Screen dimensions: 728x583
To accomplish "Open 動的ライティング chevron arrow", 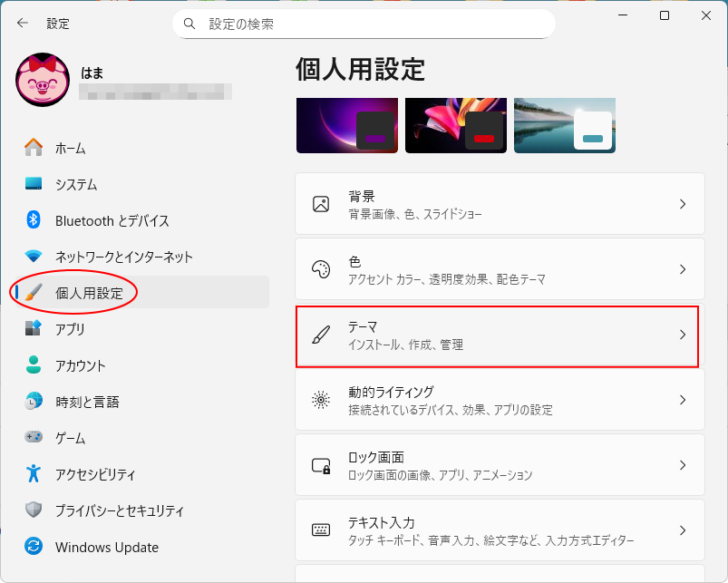I will click(682, 400).
